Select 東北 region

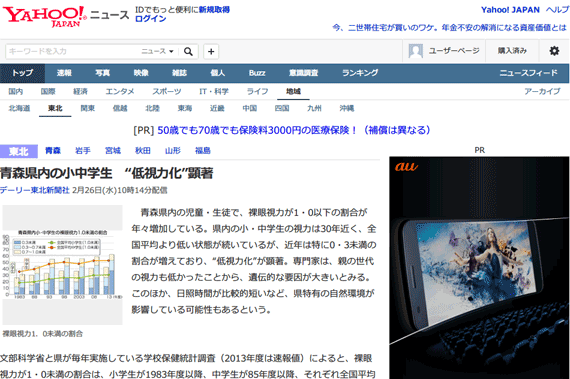(x=55, y=108)
